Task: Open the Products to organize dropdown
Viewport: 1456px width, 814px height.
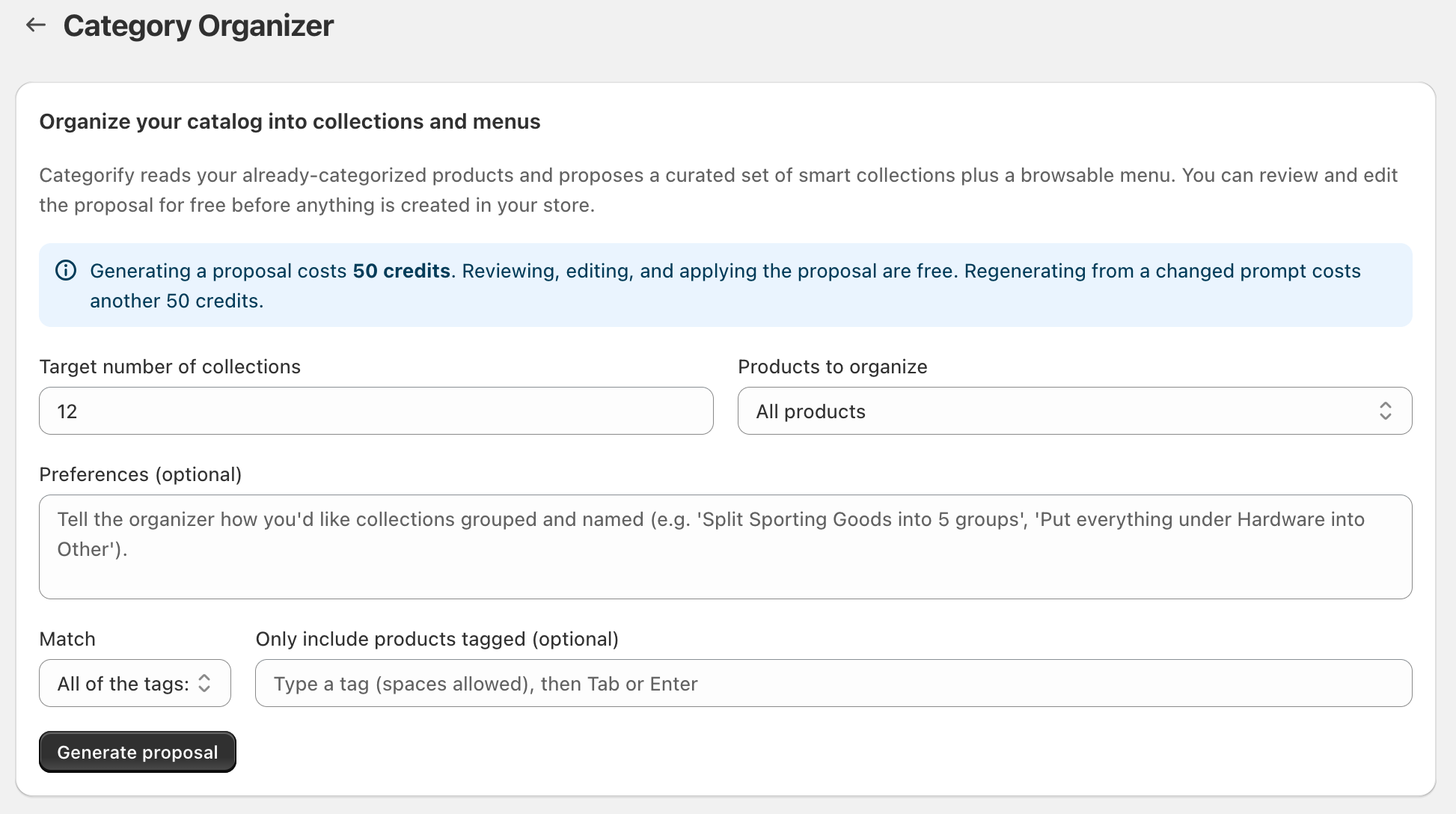Action: (x=1074, y=411)
